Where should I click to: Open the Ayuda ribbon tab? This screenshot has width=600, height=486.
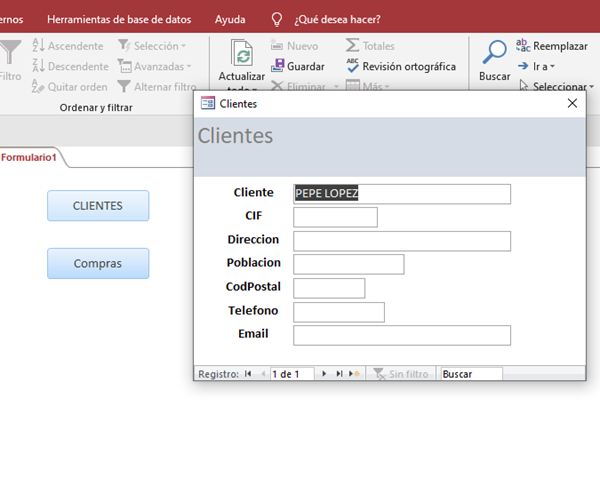tap(230, 19)
